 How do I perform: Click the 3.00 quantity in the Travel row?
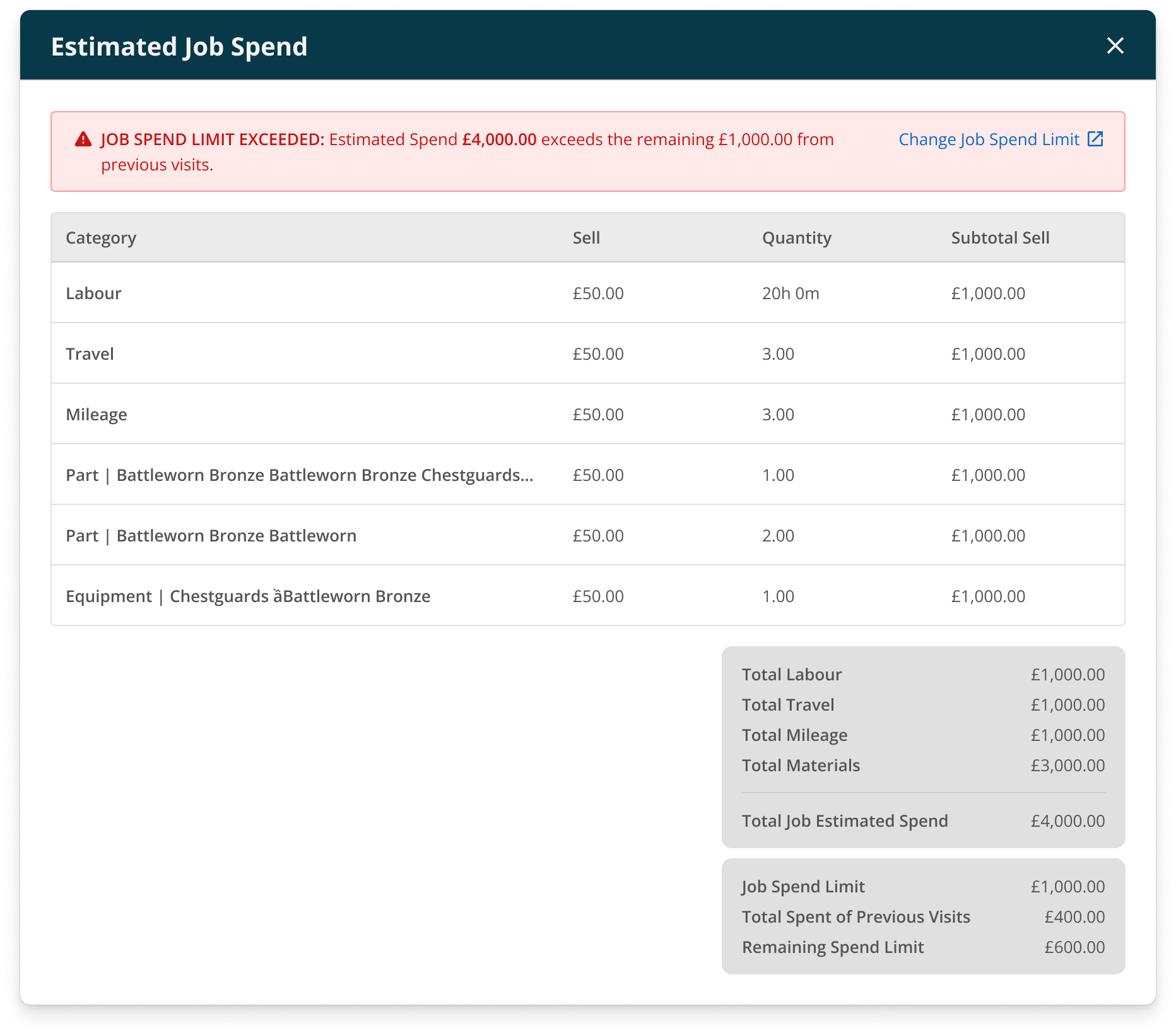778,354
